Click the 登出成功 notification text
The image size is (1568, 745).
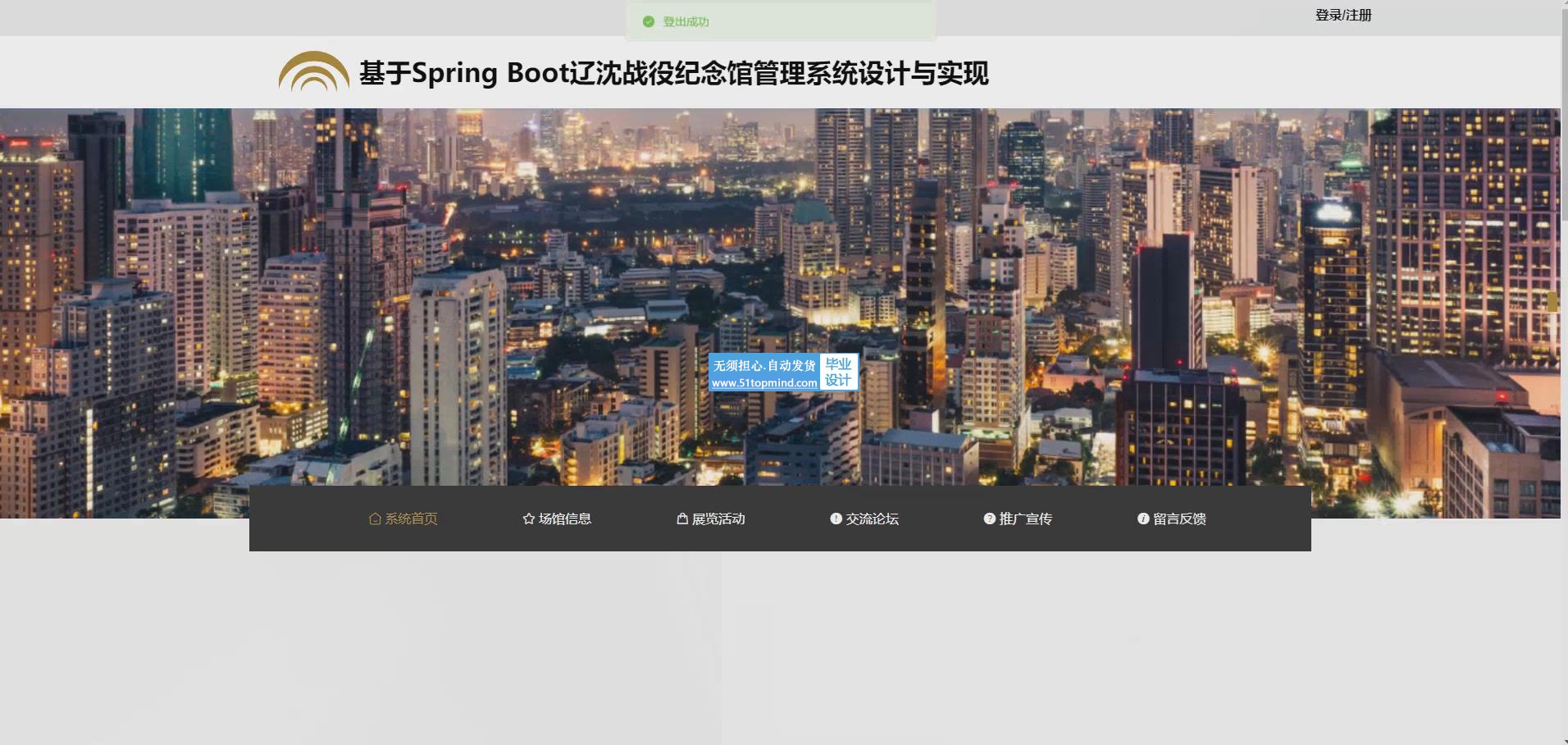[x=686, y=22]
